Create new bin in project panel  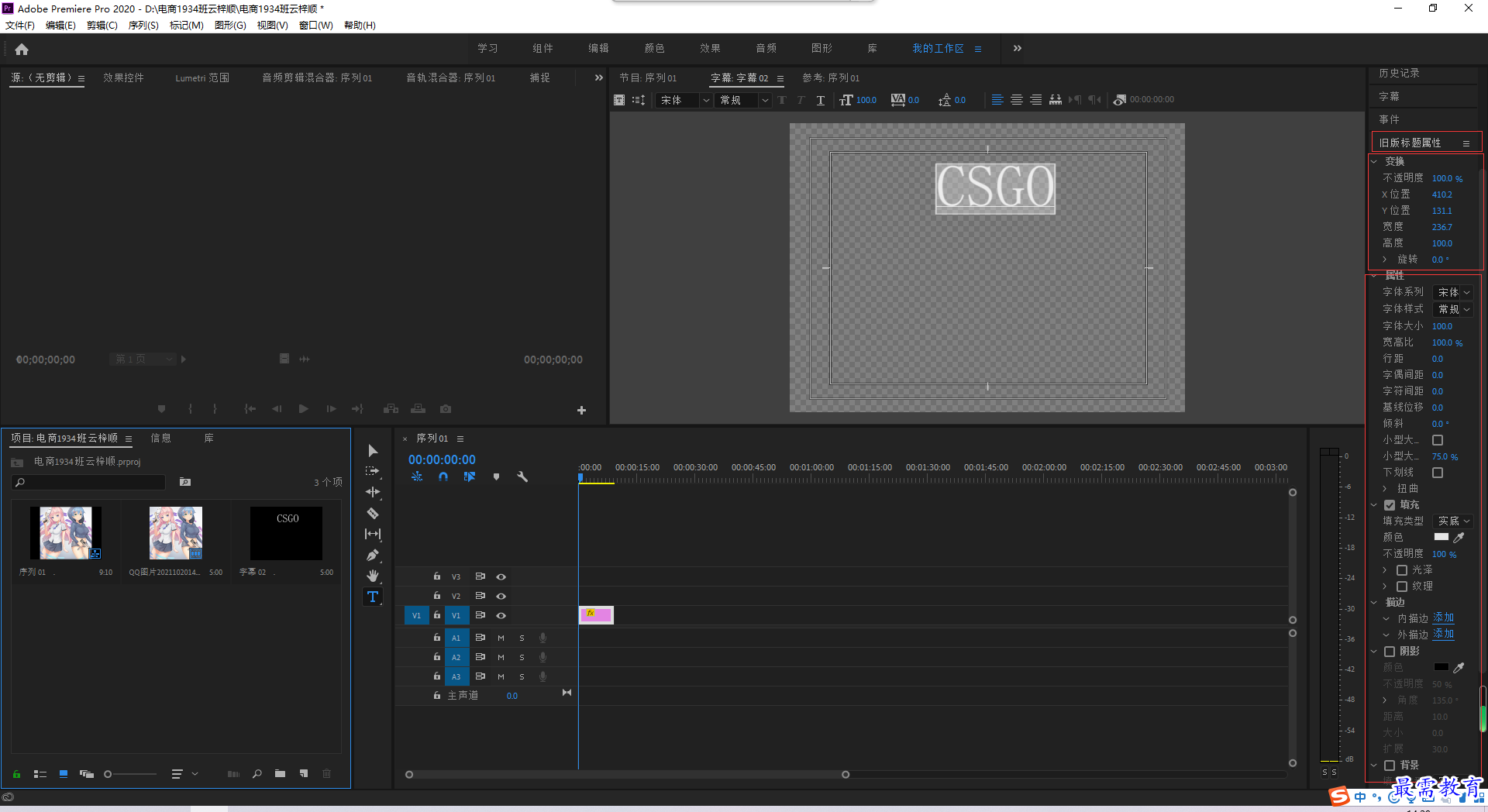pyautogui.click(x=280, y=773)
